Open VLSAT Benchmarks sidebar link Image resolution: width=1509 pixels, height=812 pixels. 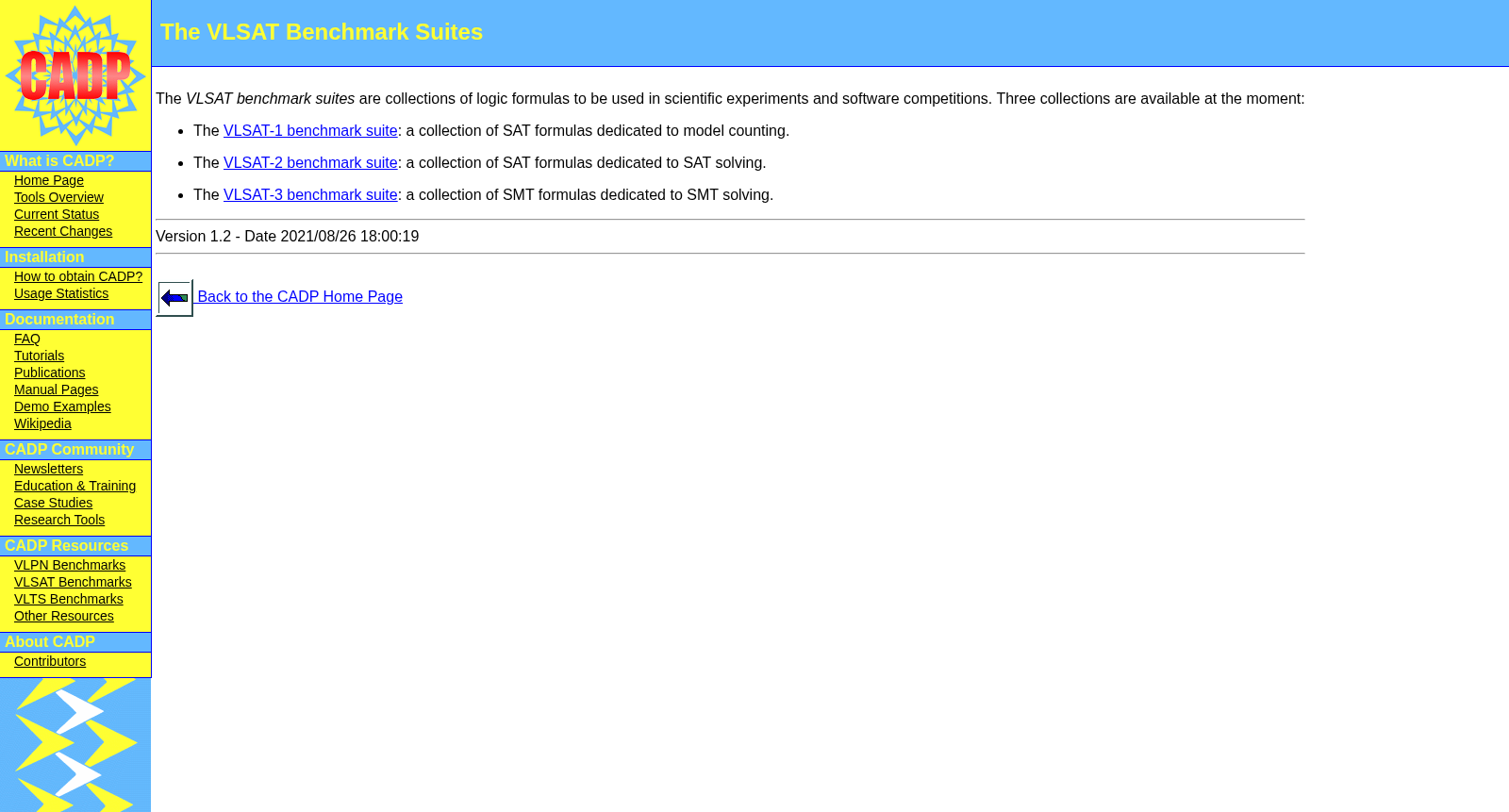(73, 582)
